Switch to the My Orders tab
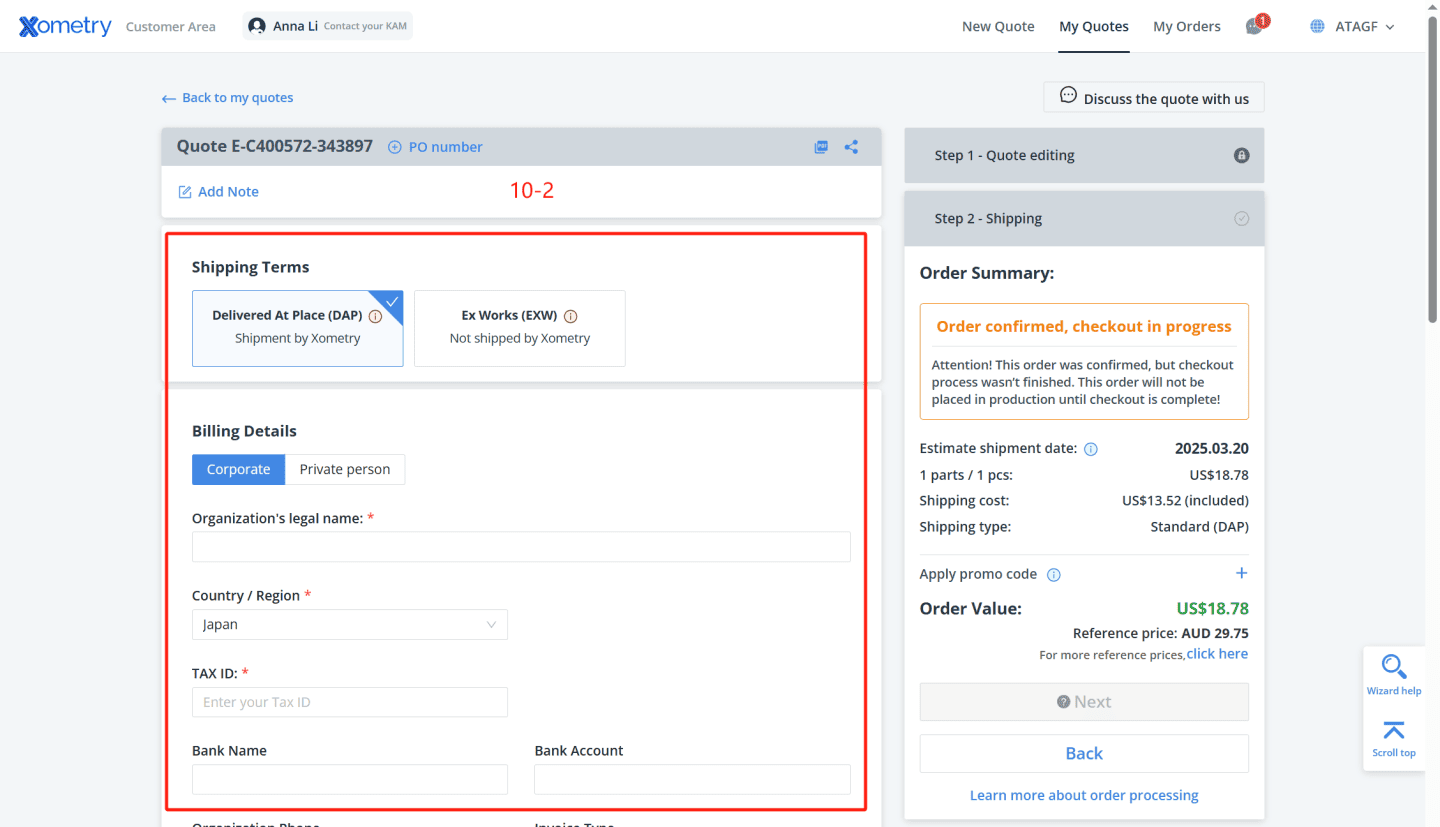Screen dimensions: 1440x827 click(1187, 26)
